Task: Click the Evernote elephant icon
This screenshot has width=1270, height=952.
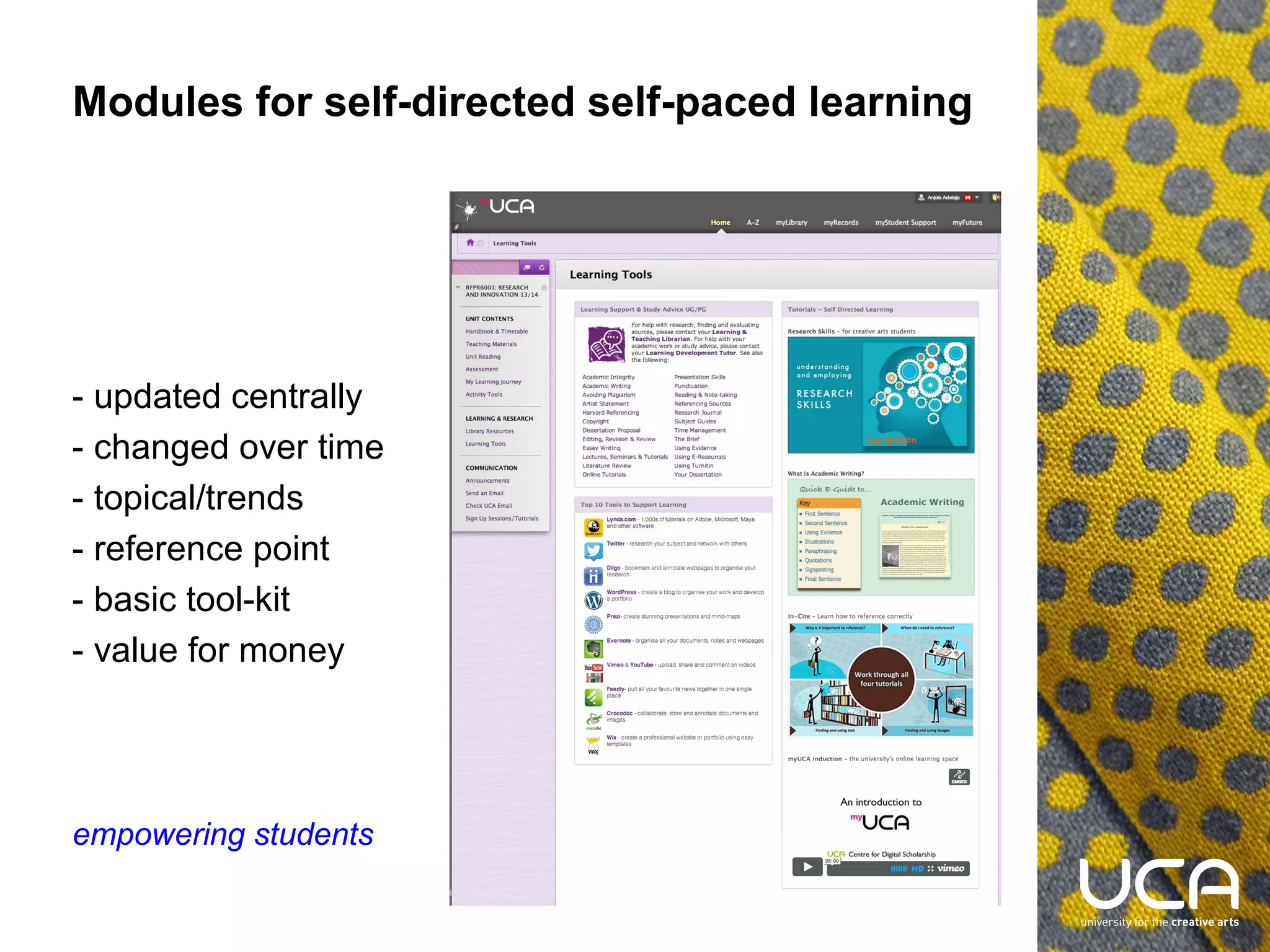Action: pyautogui.click(x=593, y=649)
